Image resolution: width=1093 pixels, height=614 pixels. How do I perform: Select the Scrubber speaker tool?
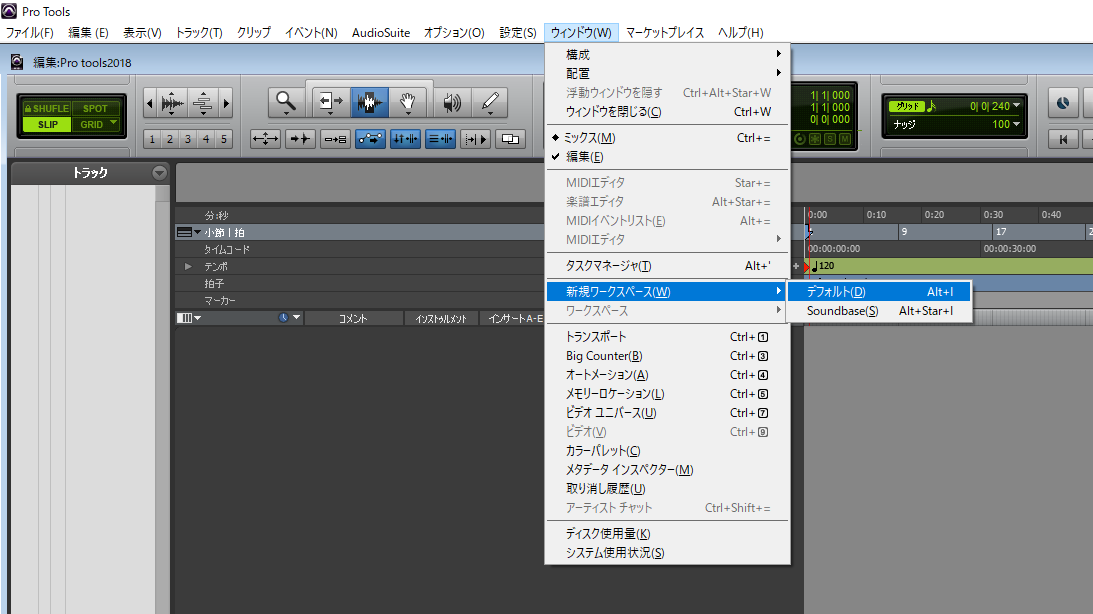(x=452, y=102)
